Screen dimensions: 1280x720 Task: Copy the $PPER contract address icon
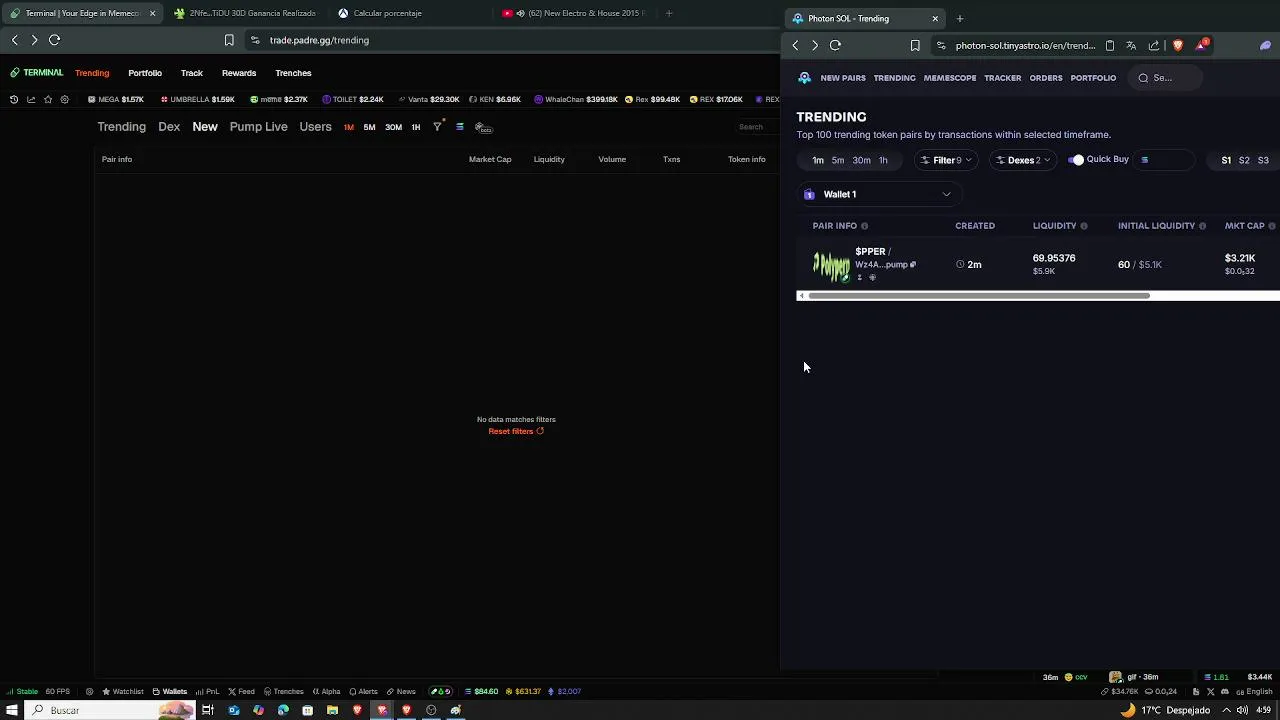tap(912, 265)
